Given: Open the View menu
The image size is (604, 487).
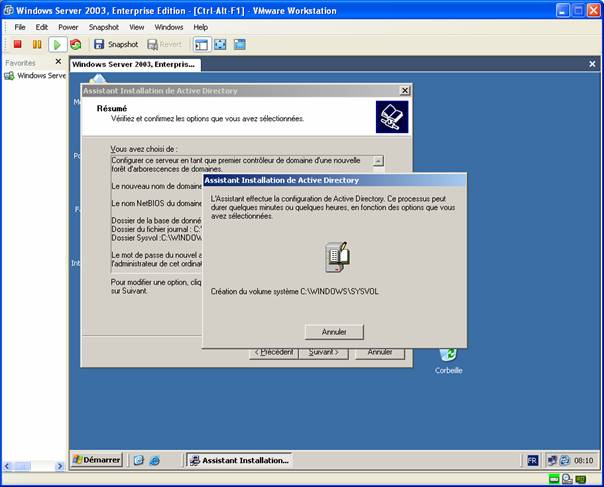Looking at the screenshot, I should [x=136, y=27].
